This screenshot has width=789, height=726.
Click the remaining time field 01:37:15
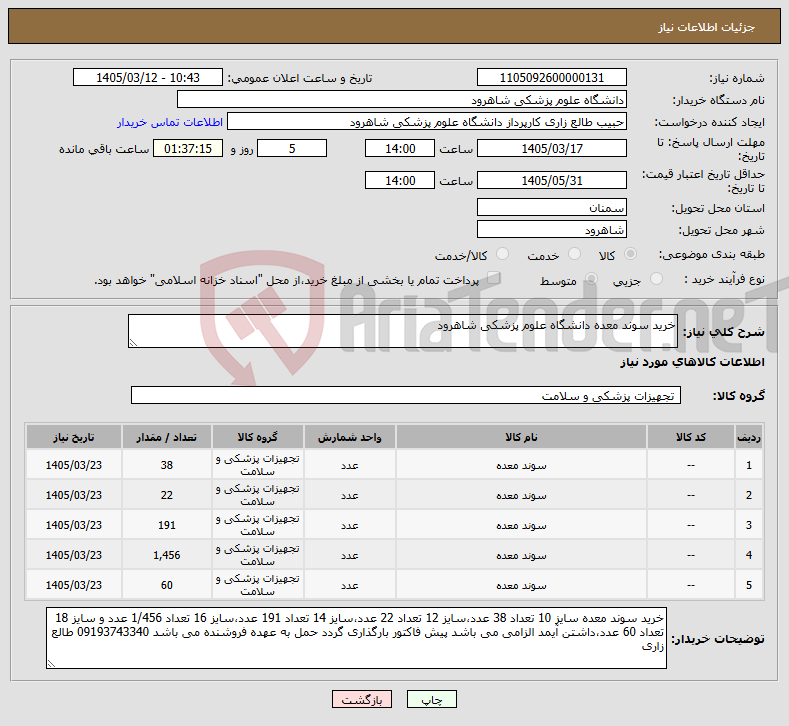[x=188, y=148]
